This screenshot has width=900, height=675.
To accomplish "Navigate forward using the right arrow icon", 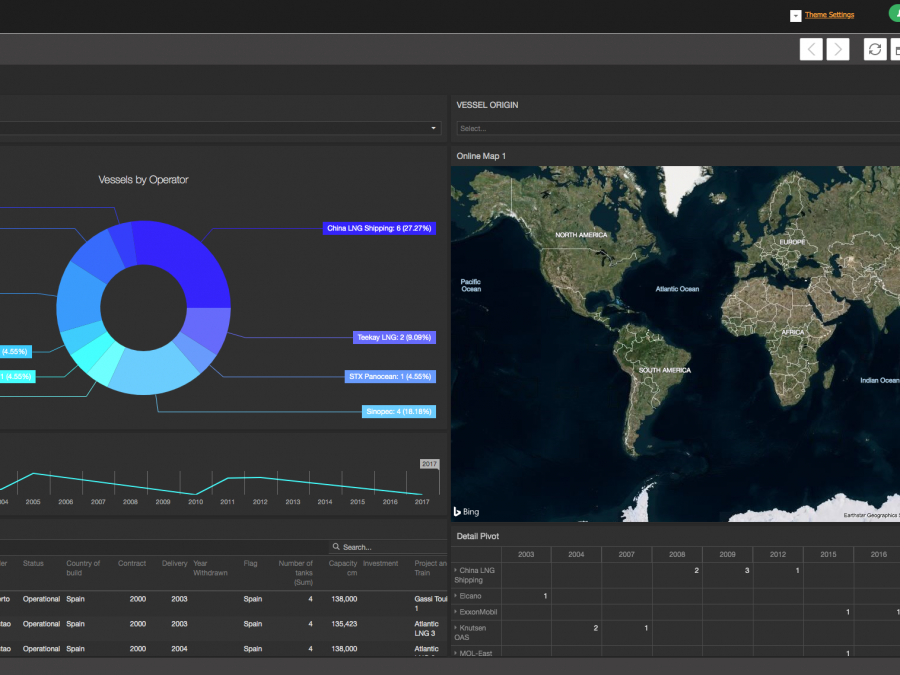I will 838,48.
